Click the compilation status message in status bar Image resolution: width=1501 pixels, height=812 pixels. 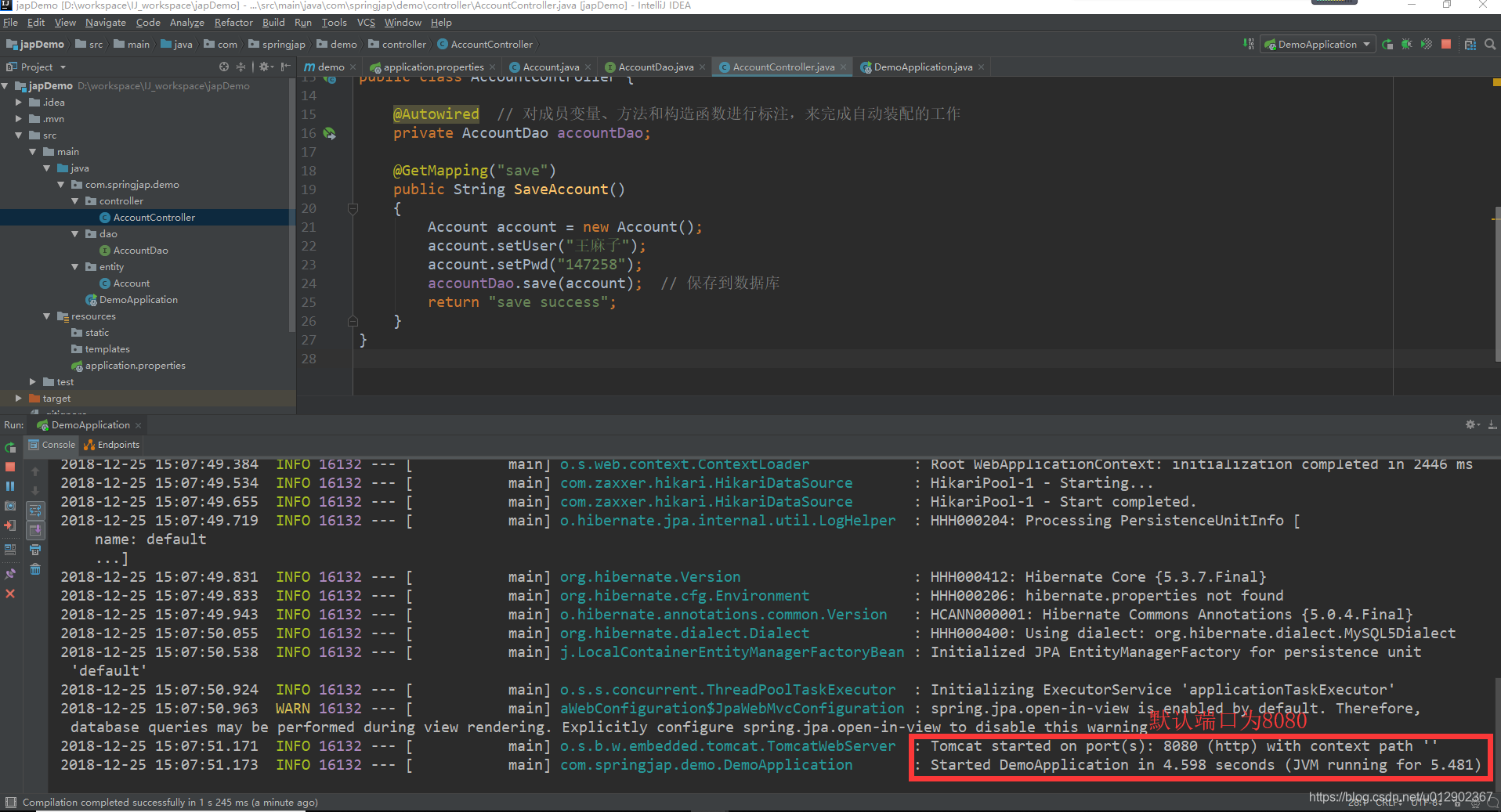[170, 802]
